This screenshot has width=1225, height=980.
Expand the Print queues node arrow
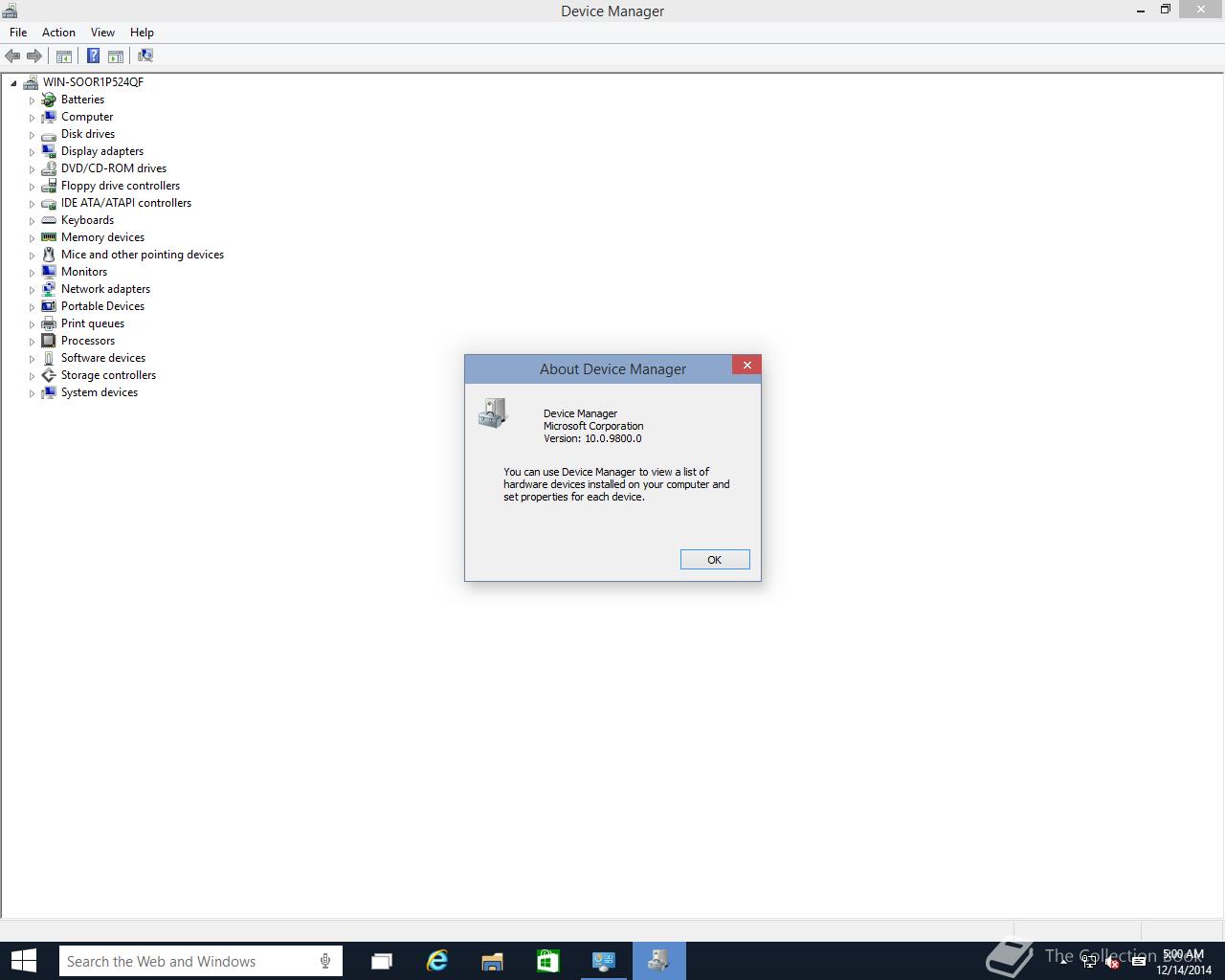32,324
